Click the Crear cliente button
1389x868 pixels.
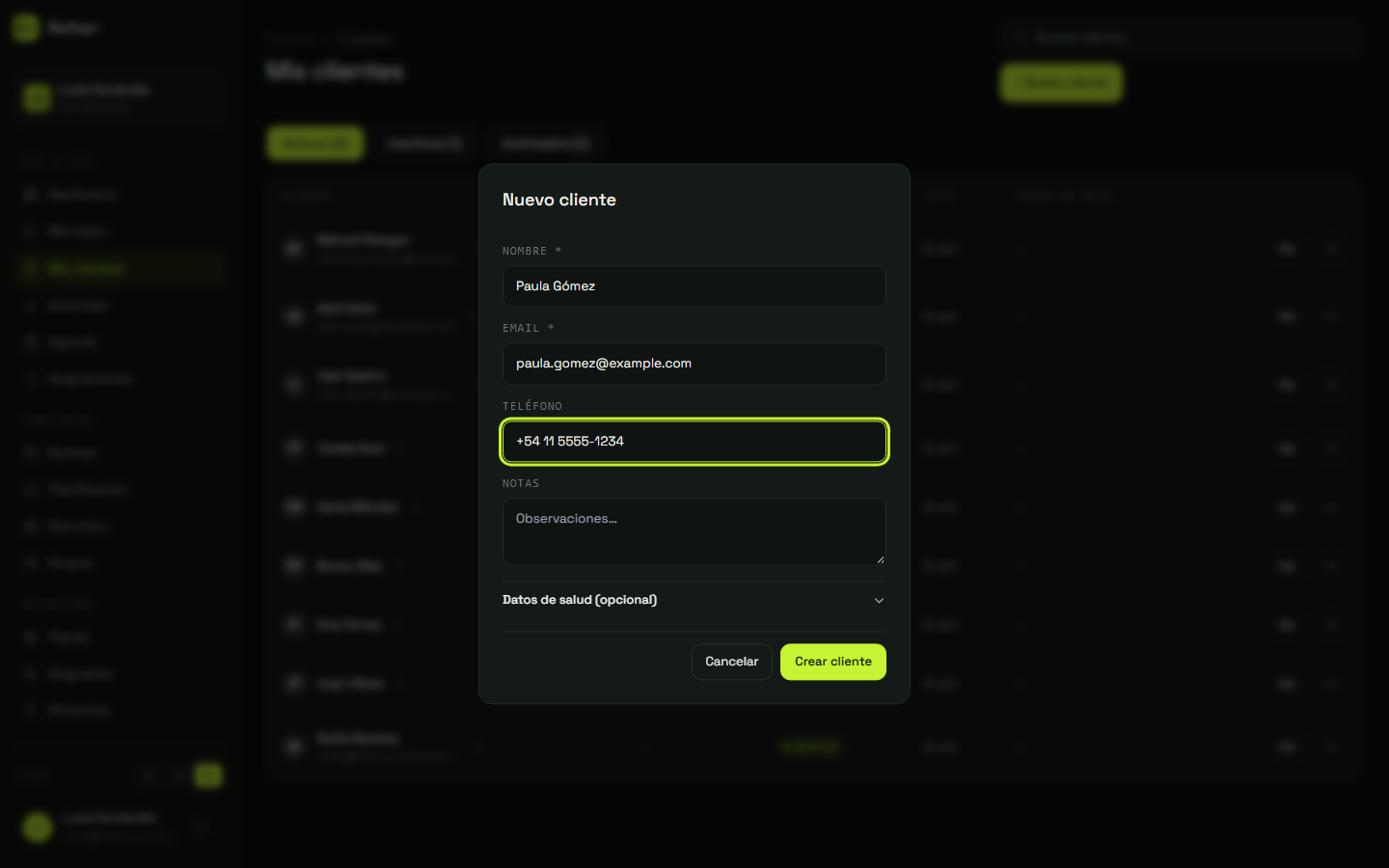click(x=833, y=662)
